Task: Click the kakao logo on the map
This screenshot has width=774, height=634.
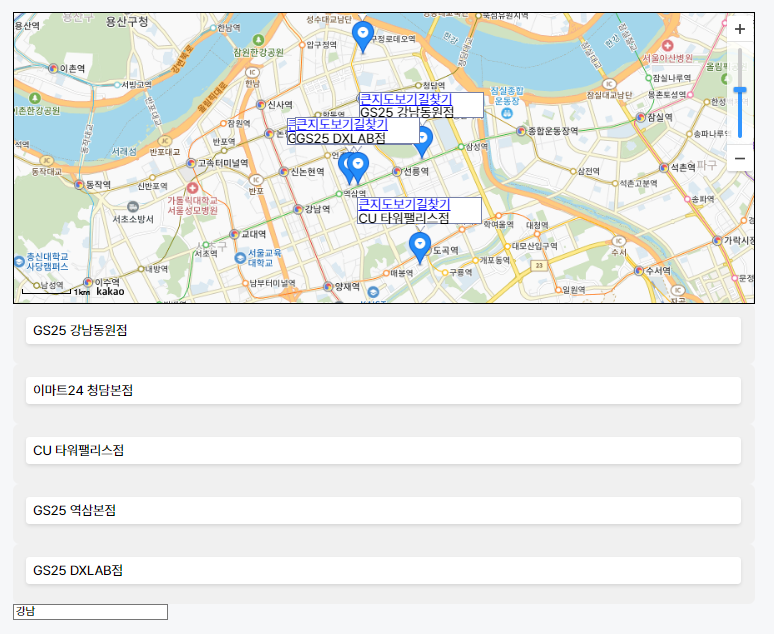Action: click(111, 291)
